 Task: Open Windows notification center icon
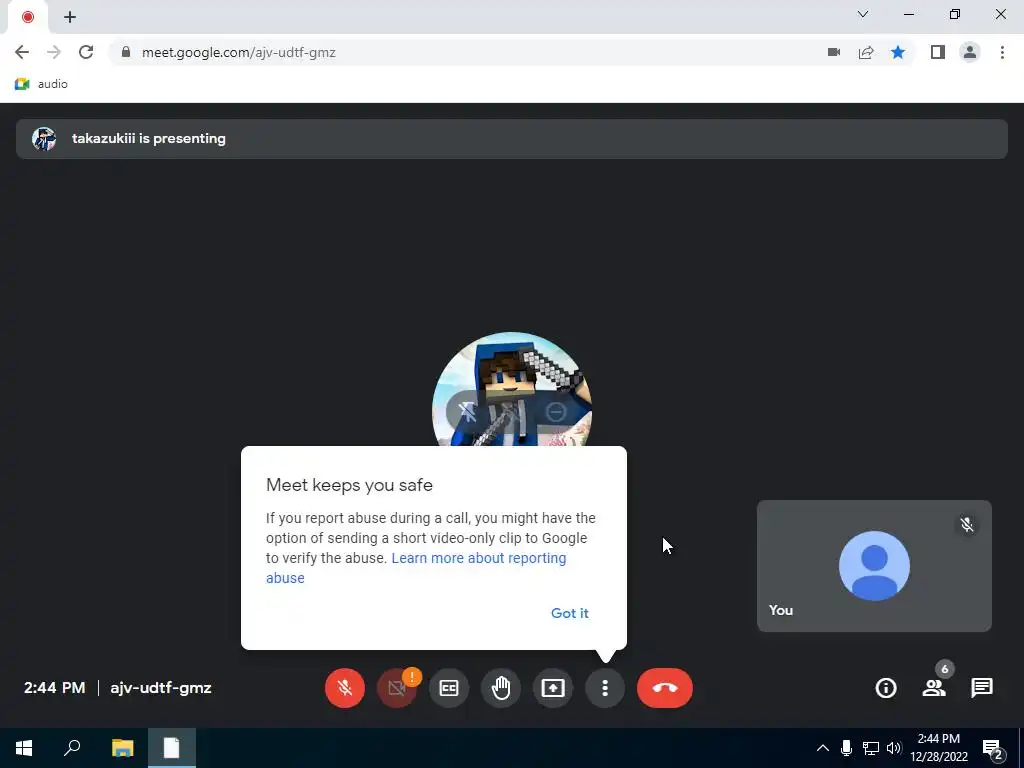pyautogui.click(x=993, y=748)
